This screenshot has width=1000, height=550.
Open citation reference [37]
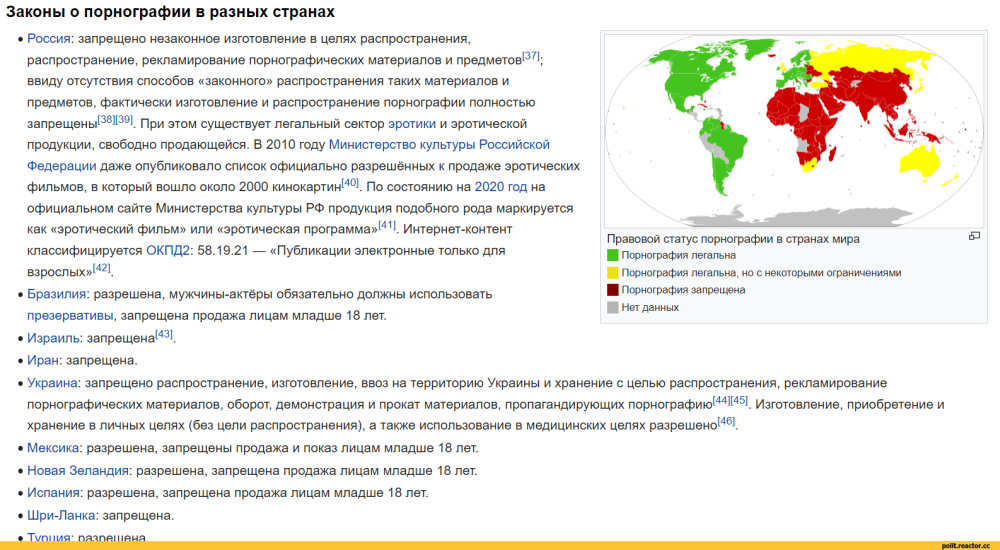pyautogui.click(x=531, y=56)
